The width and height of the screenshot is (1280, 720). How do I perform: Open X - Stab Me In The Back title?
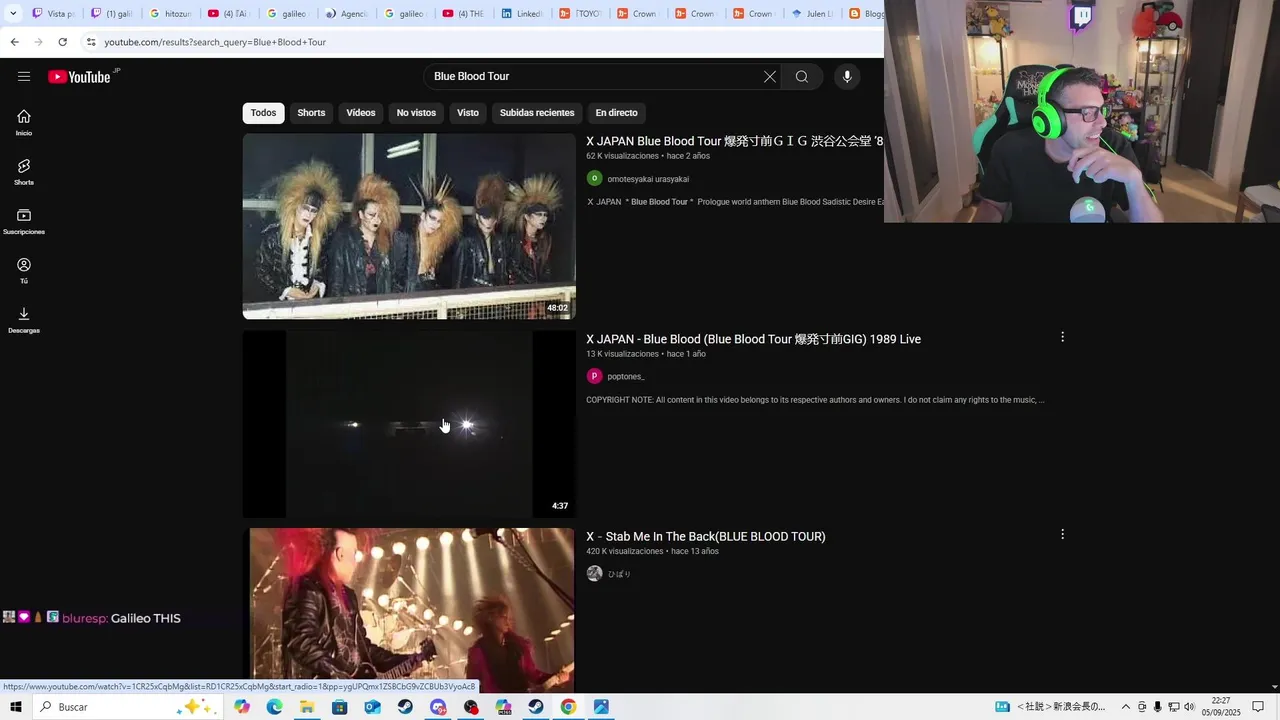tap(706, 536)
